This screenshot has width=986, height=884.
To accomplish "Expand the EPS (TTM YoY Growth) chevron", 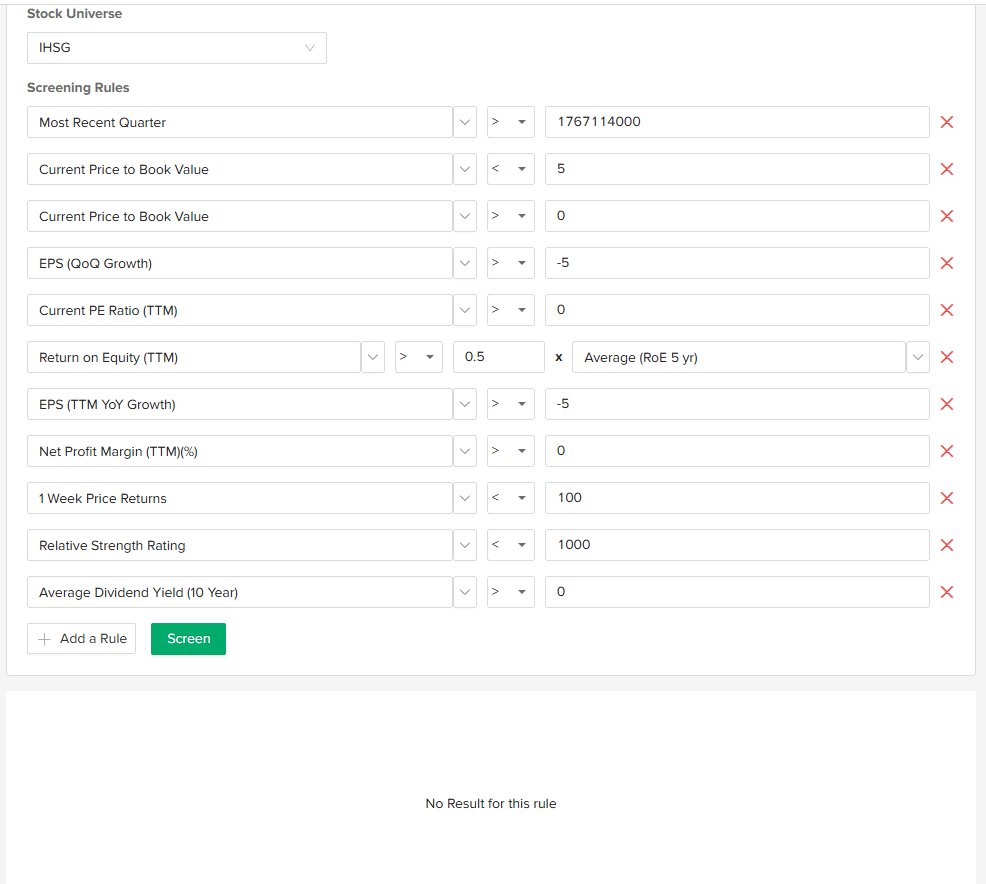I will tap(465, 404).
